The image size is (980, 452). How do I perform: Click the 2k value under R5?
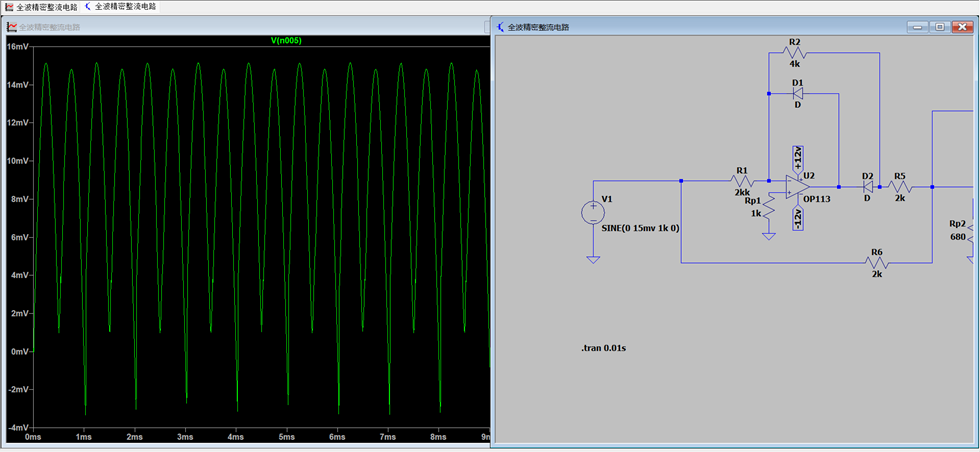tap(900, 198)
